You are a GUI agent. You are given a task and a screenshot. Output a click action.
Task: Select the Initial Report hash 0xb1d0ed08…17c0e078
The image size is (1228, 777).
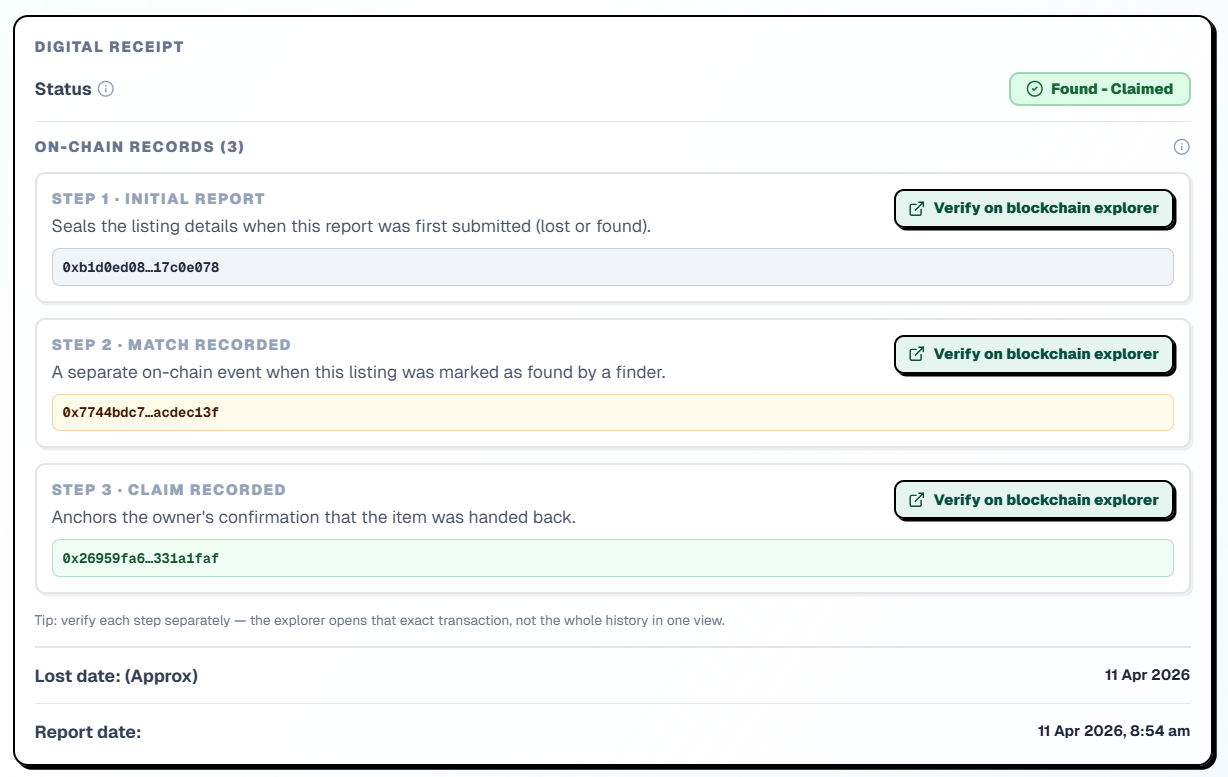click(141, 267)
